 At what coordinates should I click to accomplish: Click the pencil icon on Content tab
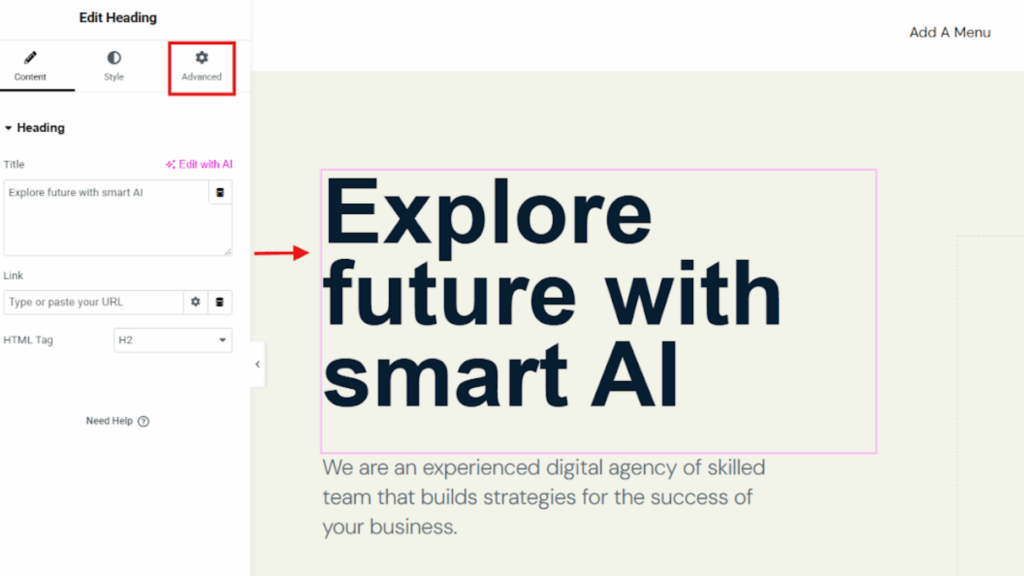click(30, 58)
